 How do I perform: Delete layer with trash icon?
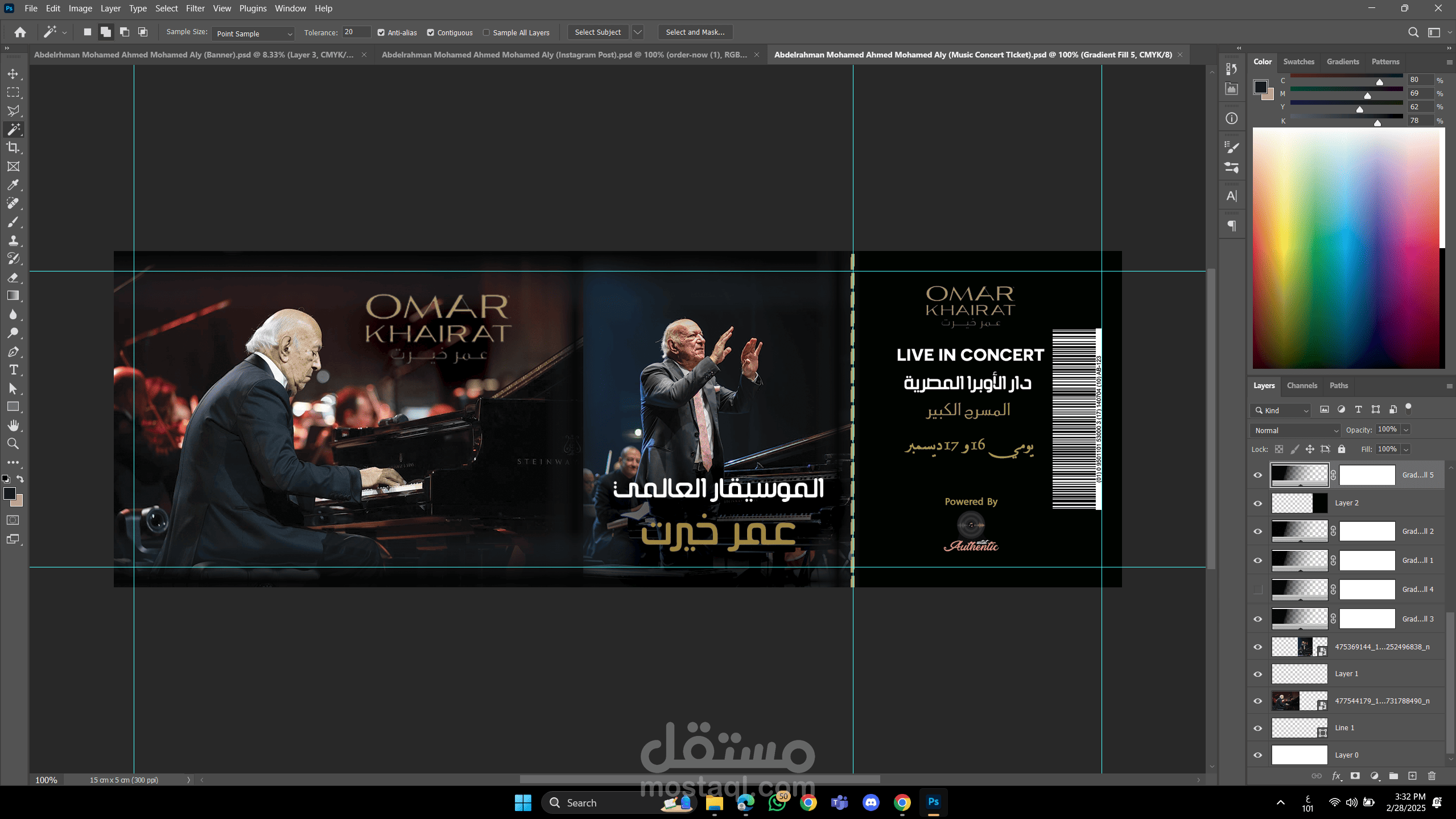click(1432, 776)
